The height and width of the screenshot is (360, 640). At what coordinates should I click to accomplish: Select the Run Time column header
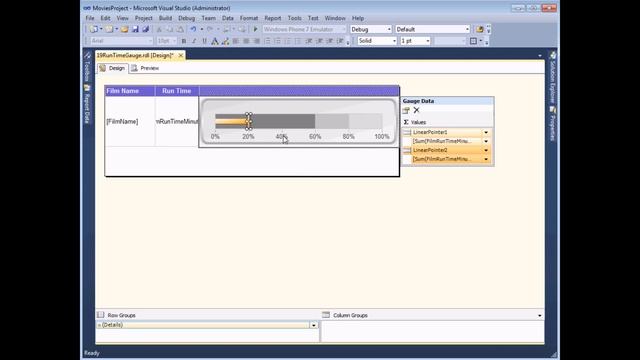[x=177, y=91]
